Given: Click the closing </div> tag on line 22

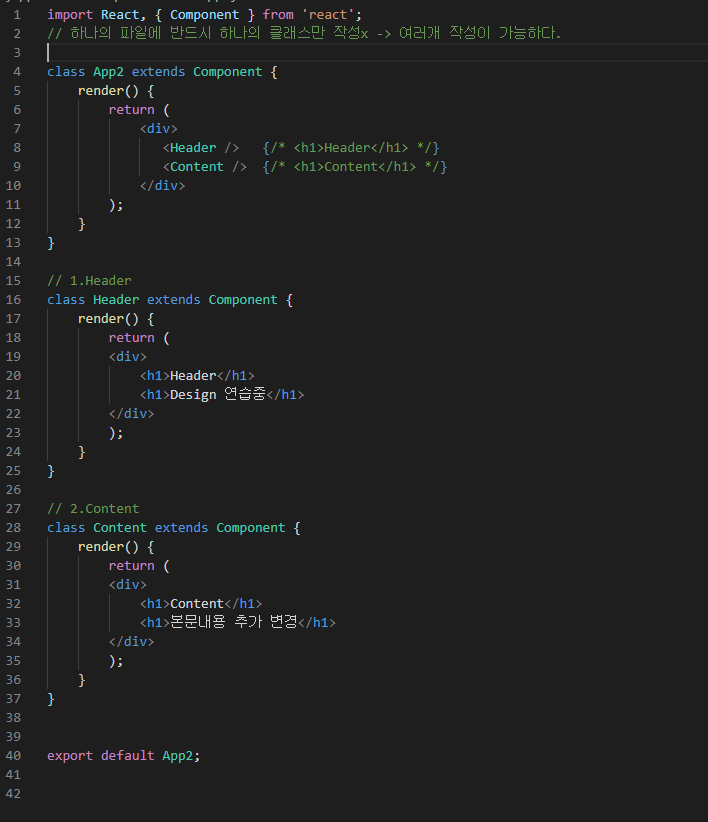Looking at the screenshot, I should click(132, 414).
